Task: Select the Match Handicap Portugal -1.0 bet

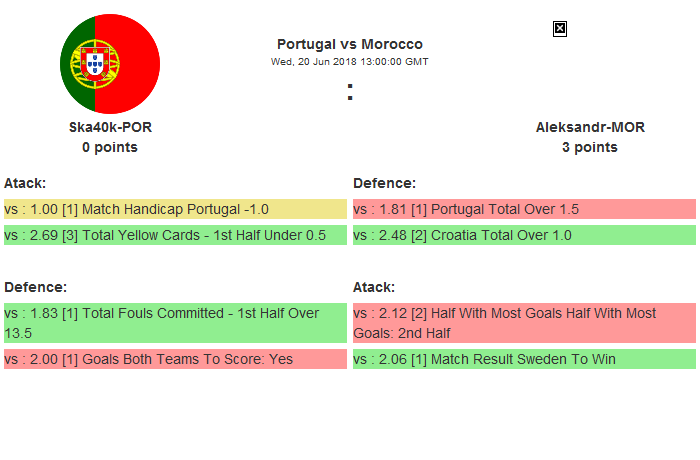Action: tap(175, 209)
